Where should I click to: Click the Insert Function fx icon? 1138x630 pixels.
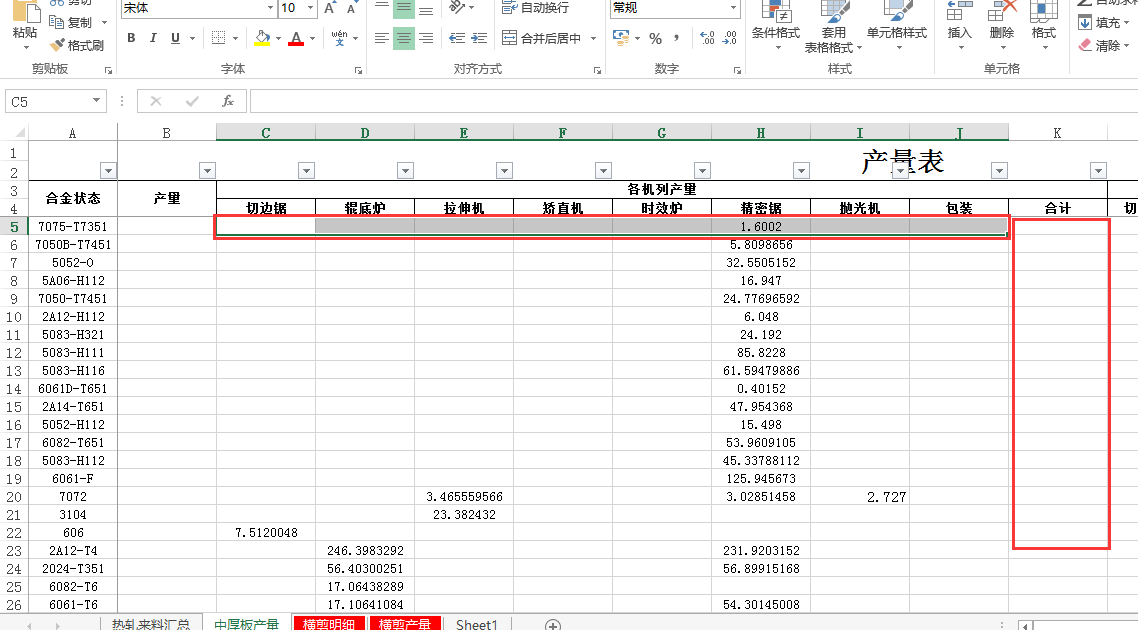pos(228,101)
